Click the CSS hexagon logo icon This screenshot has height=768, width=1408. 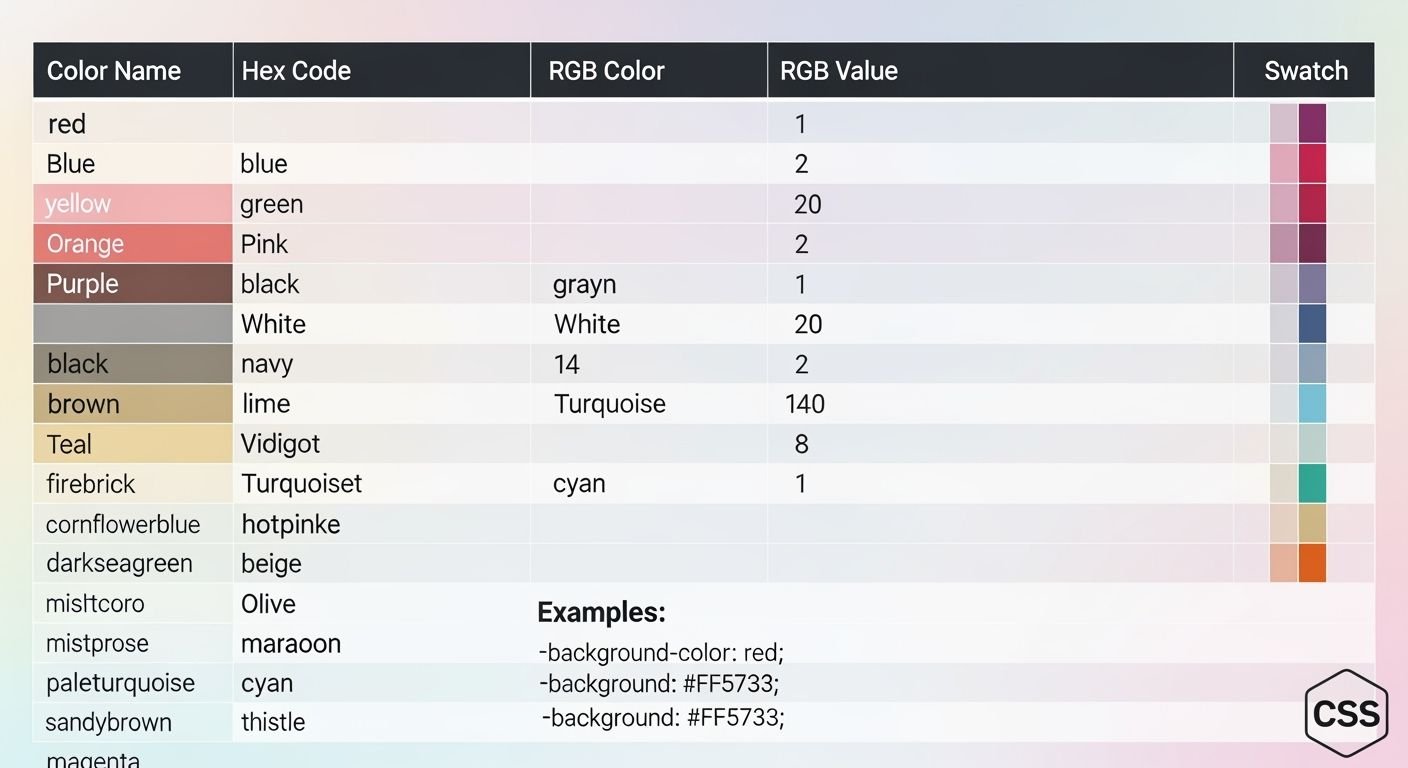(x=1346, y=714)
